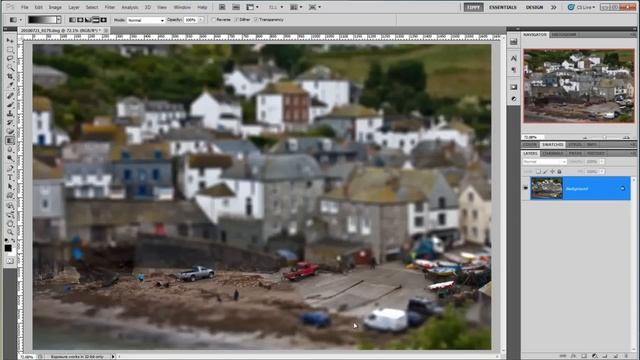Open the CS Live menu button

click(582, 7)
